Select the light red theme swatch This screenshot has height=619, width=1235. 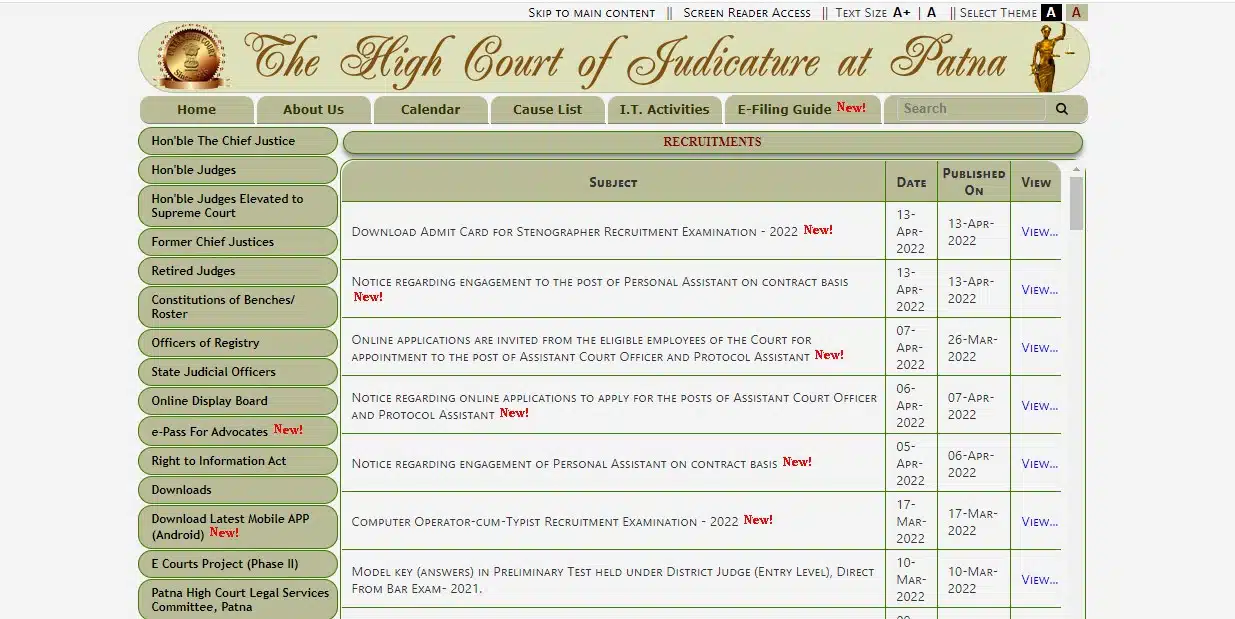[x=1077, y=12]
